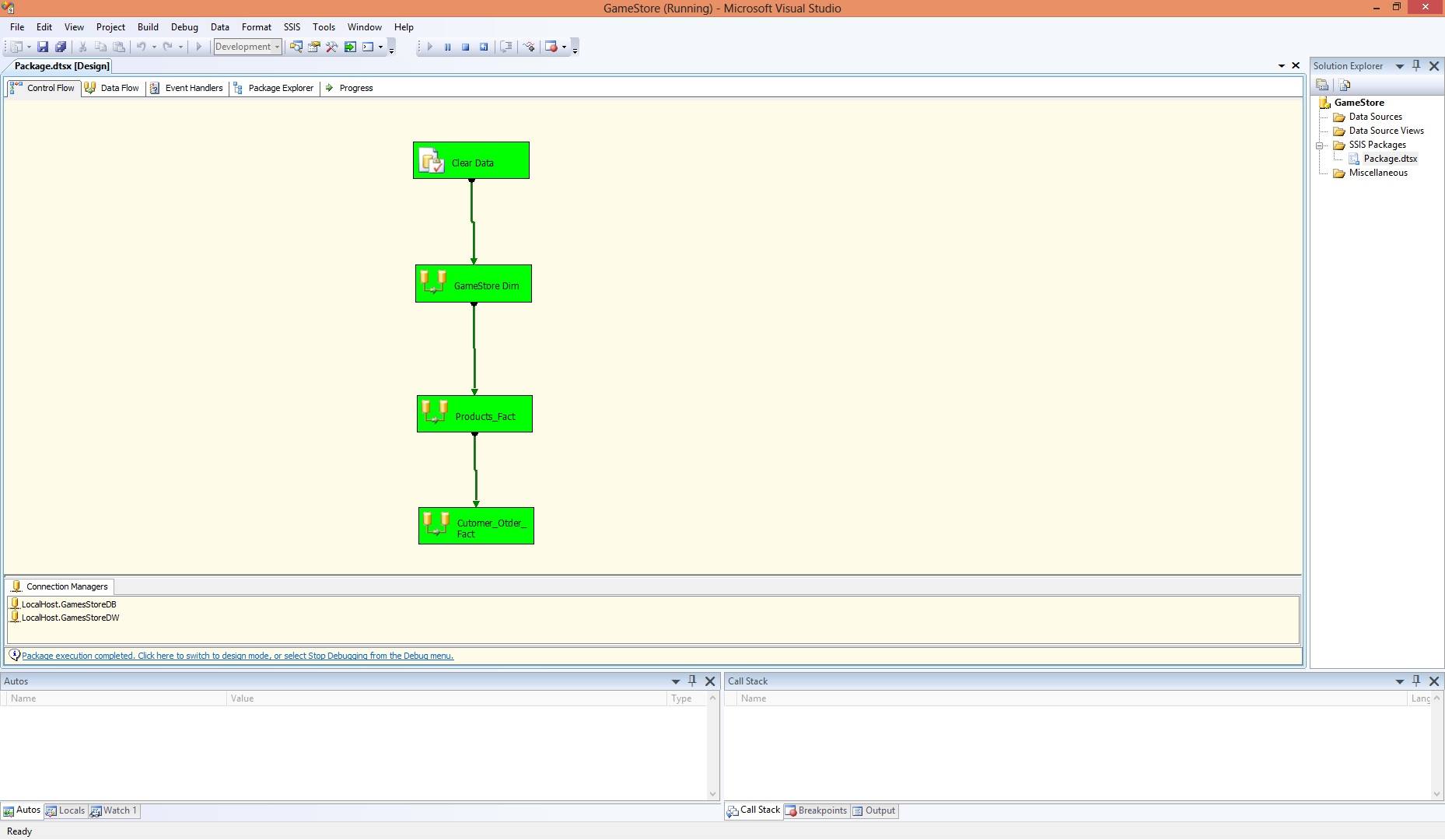Close the Autos panel
This screenshot has width=1445, height=840.
point(710,681)
